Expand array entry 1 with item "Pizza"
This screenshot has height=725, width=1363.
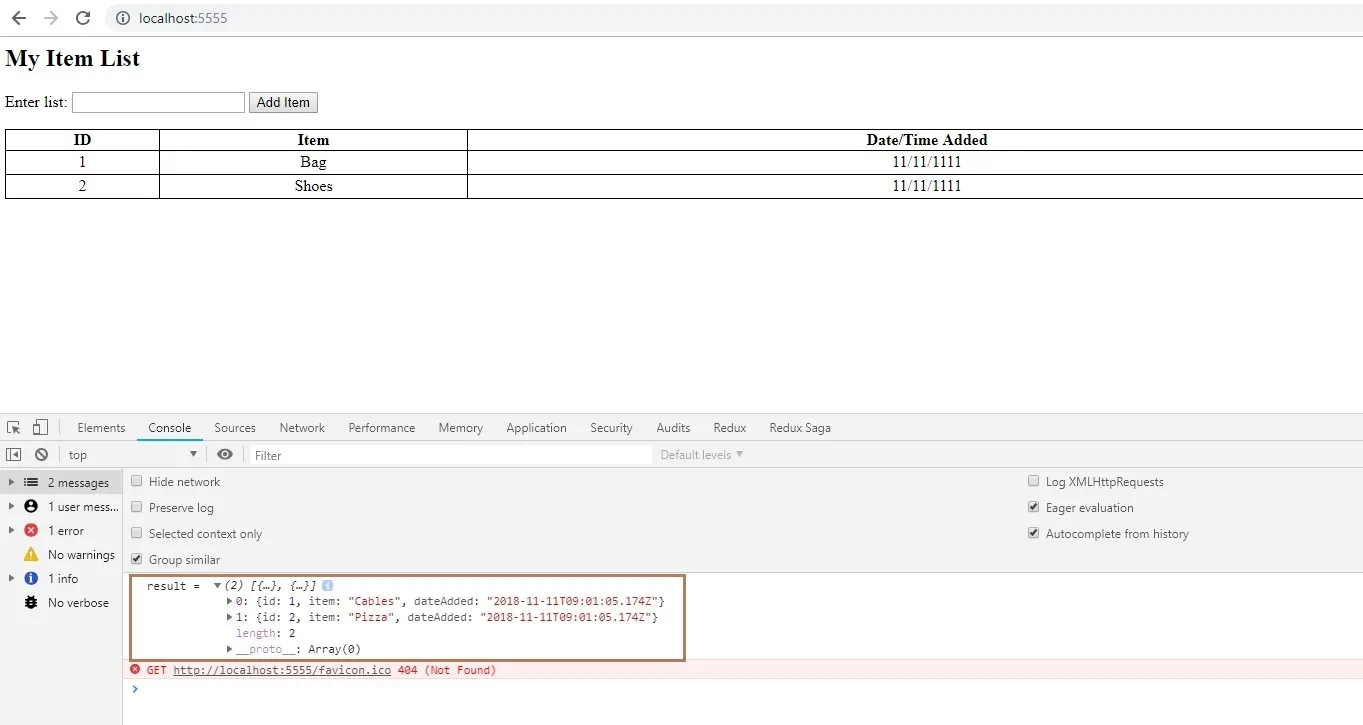click(230, 617)
